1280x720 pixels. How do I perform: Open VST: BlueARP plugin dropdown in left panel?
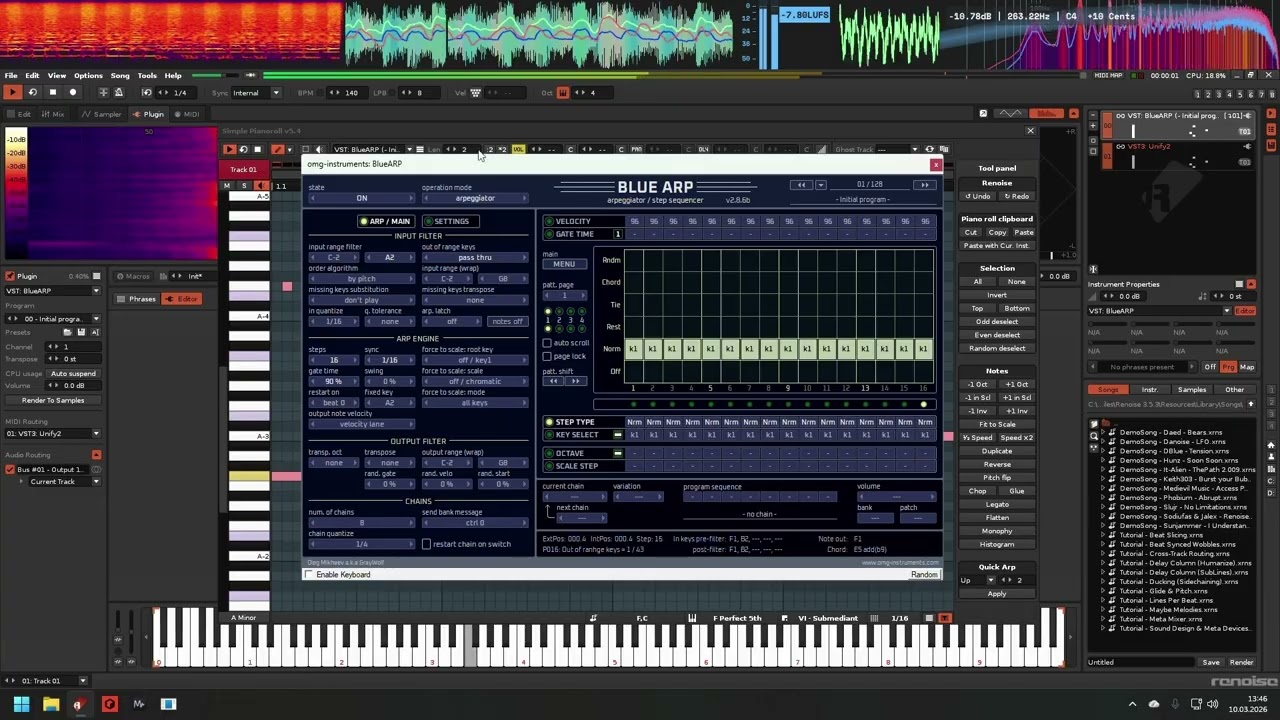point(52,291)
